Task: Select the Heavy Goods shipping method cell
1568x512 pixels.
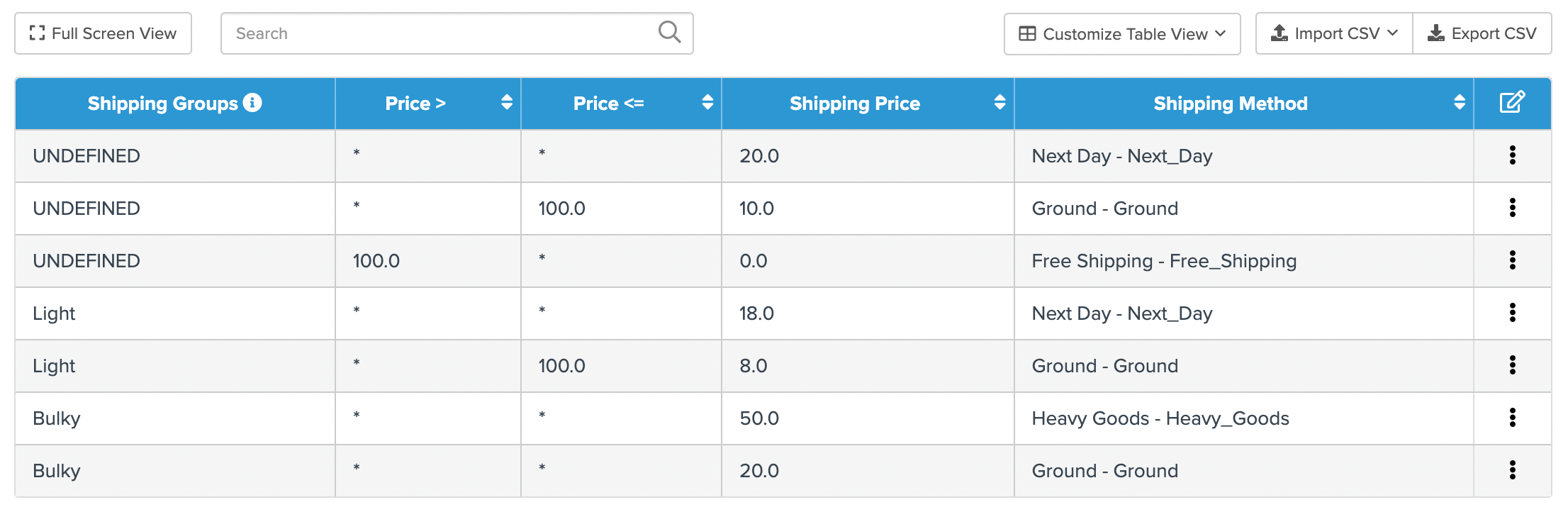Action: pos(1160,418)
